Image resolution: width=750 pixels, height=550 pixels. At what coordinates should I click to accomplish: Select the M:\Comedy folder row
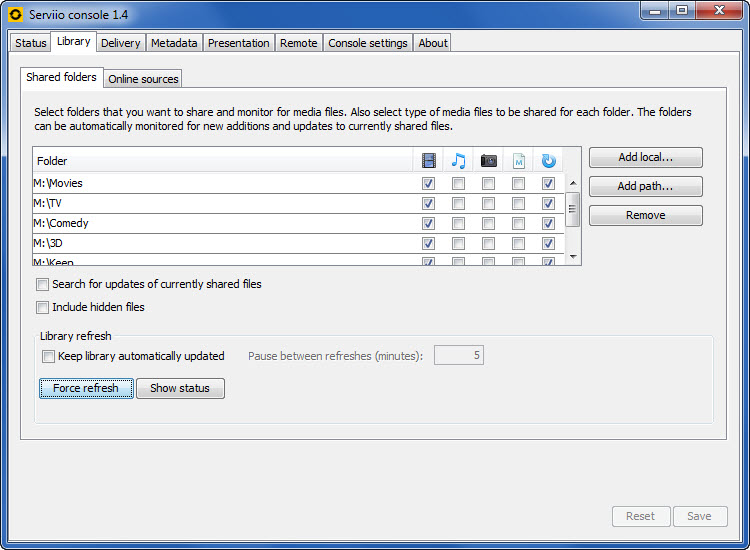point(200,224)
